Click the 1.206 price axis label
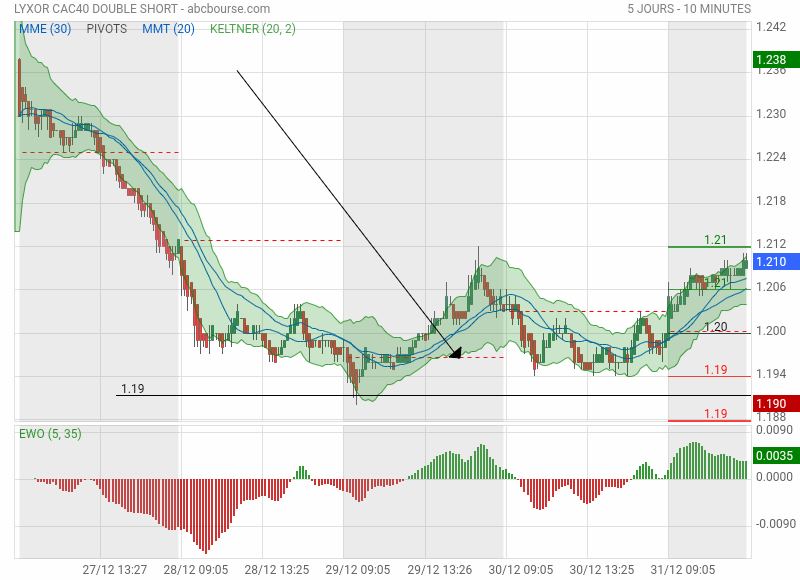Image resolution: width=800 pixels, height=580 pixels. click(x=771, y=287)
